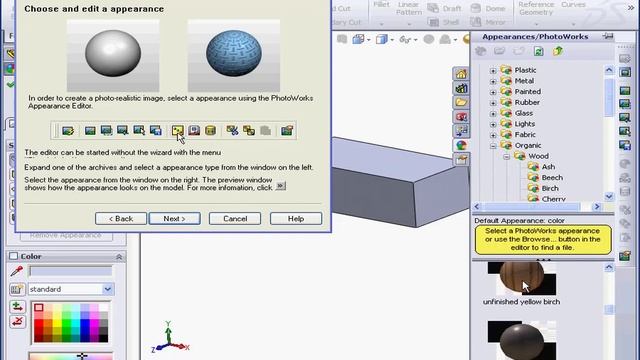Click the highlighted yellow icon under the cursor
The image size is (640, 360).
click(178, 131)
